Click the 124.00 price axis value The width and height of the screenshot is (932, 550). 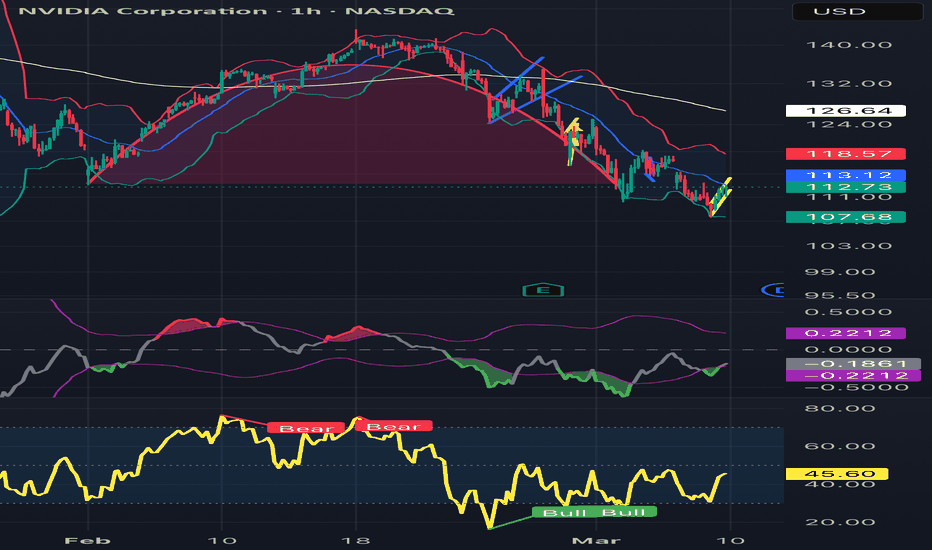click(x=848, y=124)
